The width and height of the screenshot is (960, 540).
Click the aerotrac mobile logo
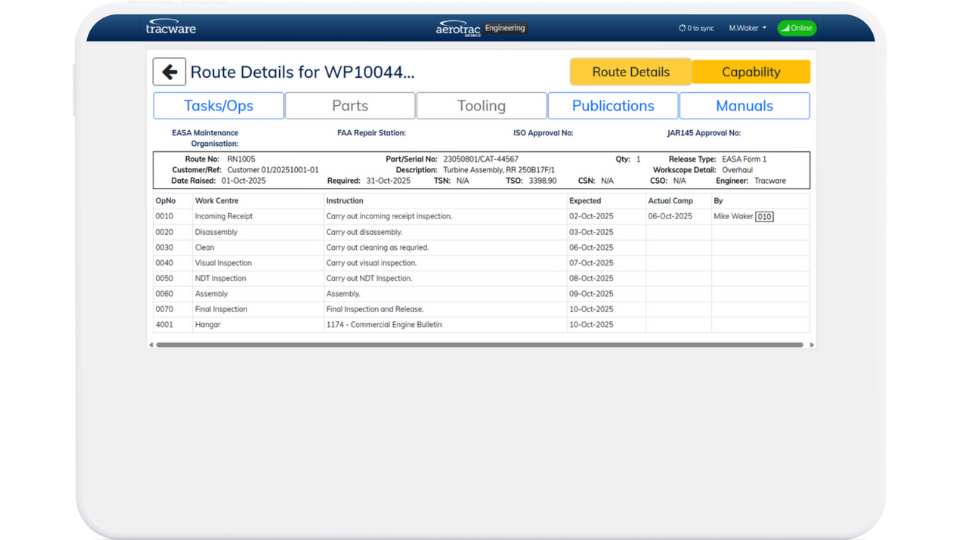point(459,28)
